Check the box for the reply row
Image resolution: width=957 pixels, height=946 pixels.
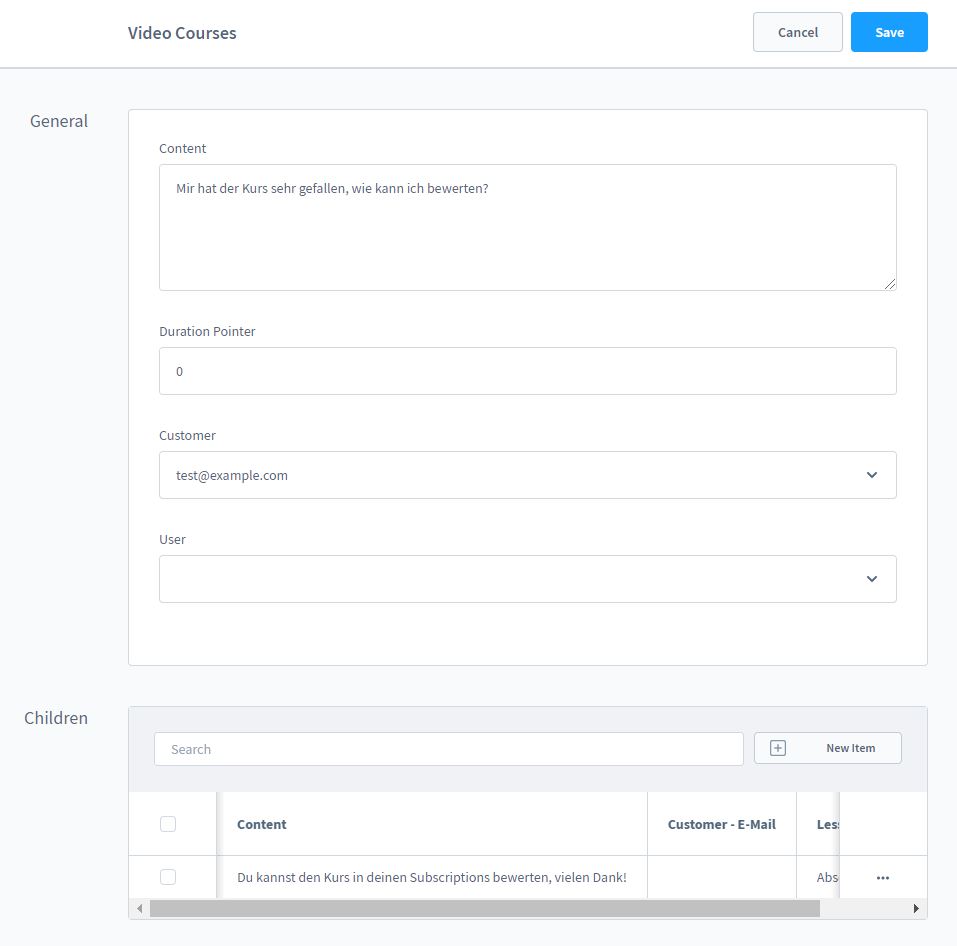pos(168,877)
